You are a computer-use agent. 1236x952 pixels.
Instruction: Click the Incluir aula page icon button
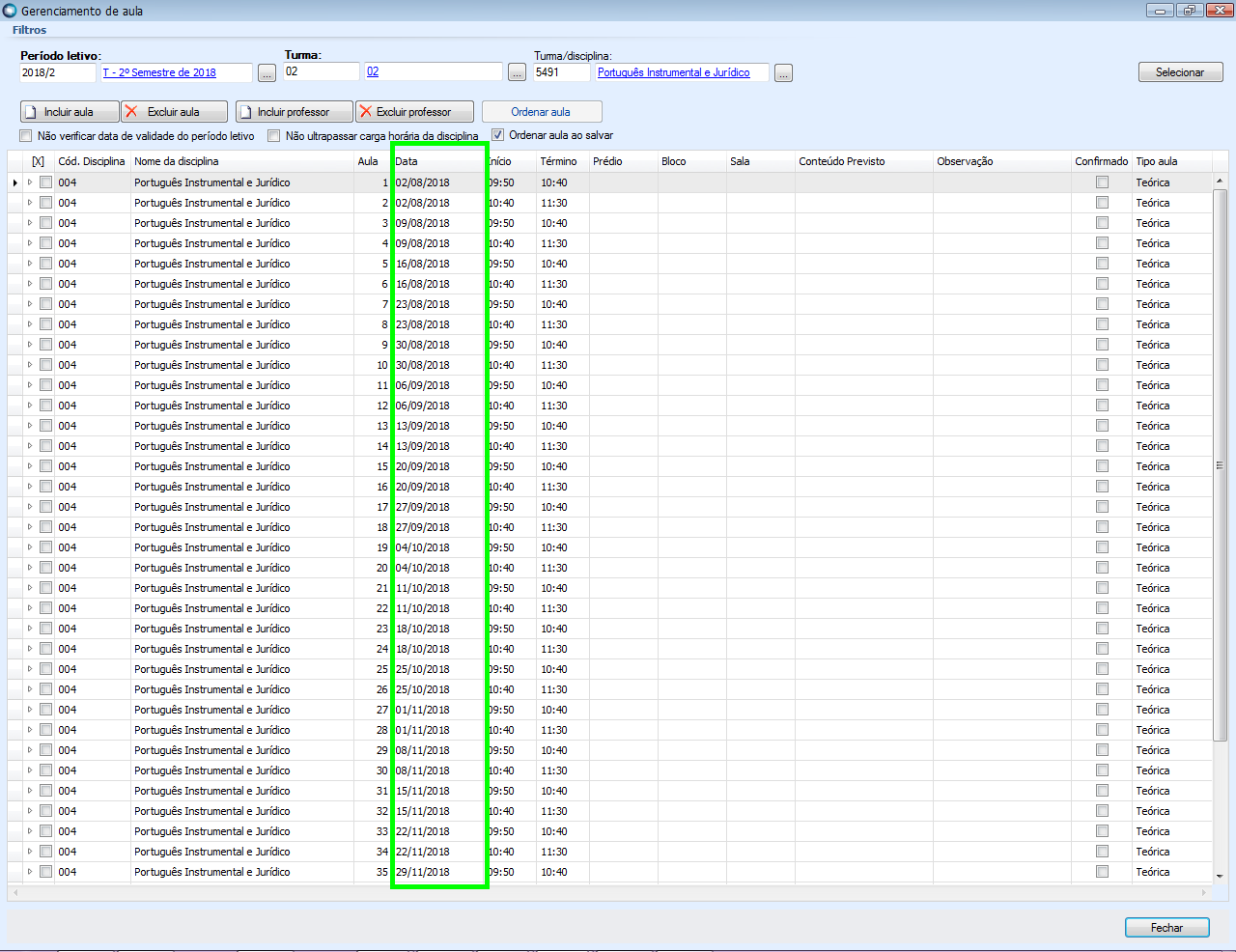[x=70, y=112]
